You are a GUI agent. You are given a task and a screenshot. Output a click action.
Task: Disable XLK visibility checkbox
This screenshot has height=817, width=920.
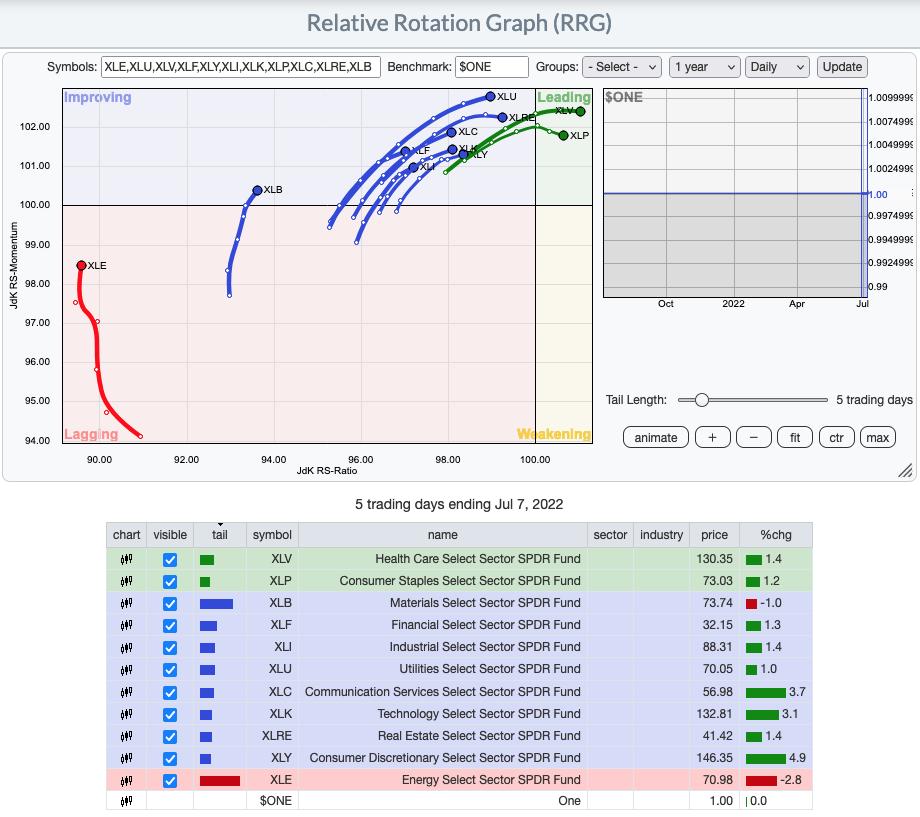click(x=170, y=715)
